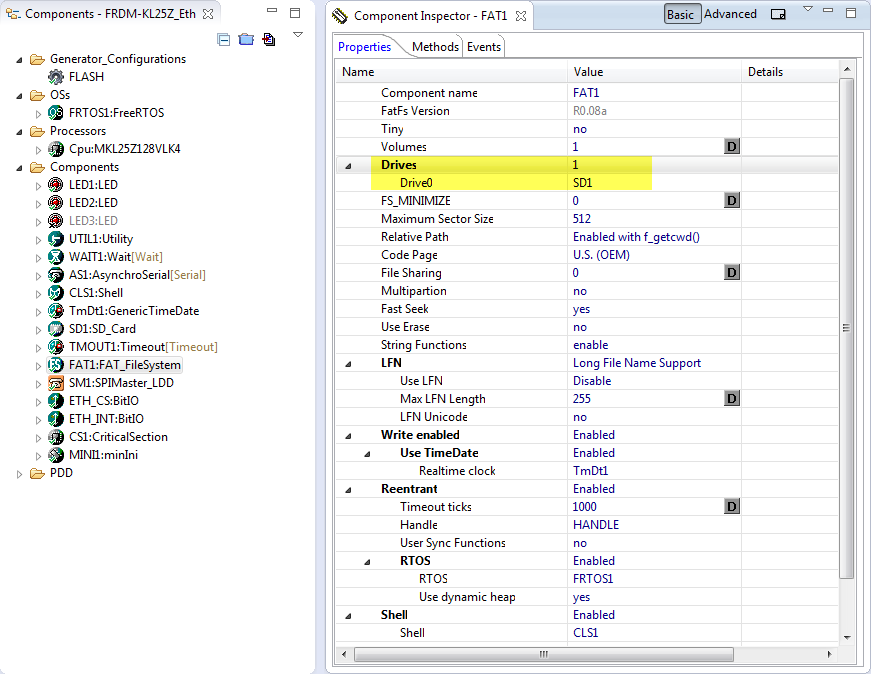This screenshot has height=674, width=871.
Task: Click the window layout icon beside Advanced
Action: click(x=778, y=15)
